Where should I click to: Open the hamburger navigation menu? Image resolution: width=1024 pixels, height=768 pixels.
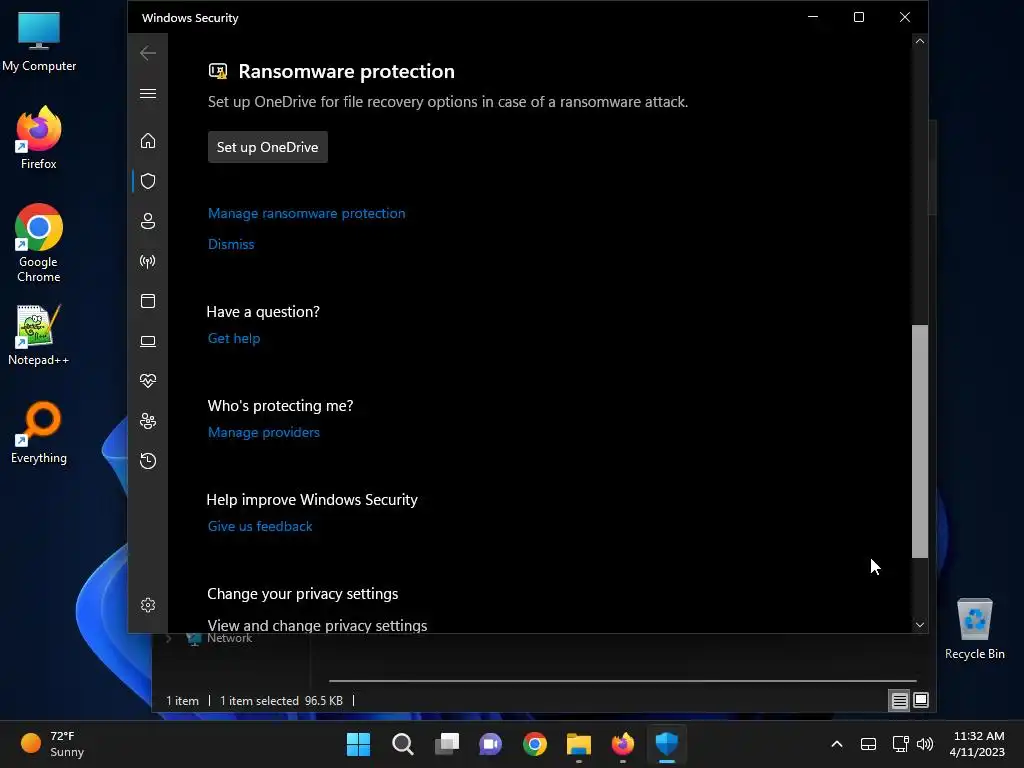[148, 93]
